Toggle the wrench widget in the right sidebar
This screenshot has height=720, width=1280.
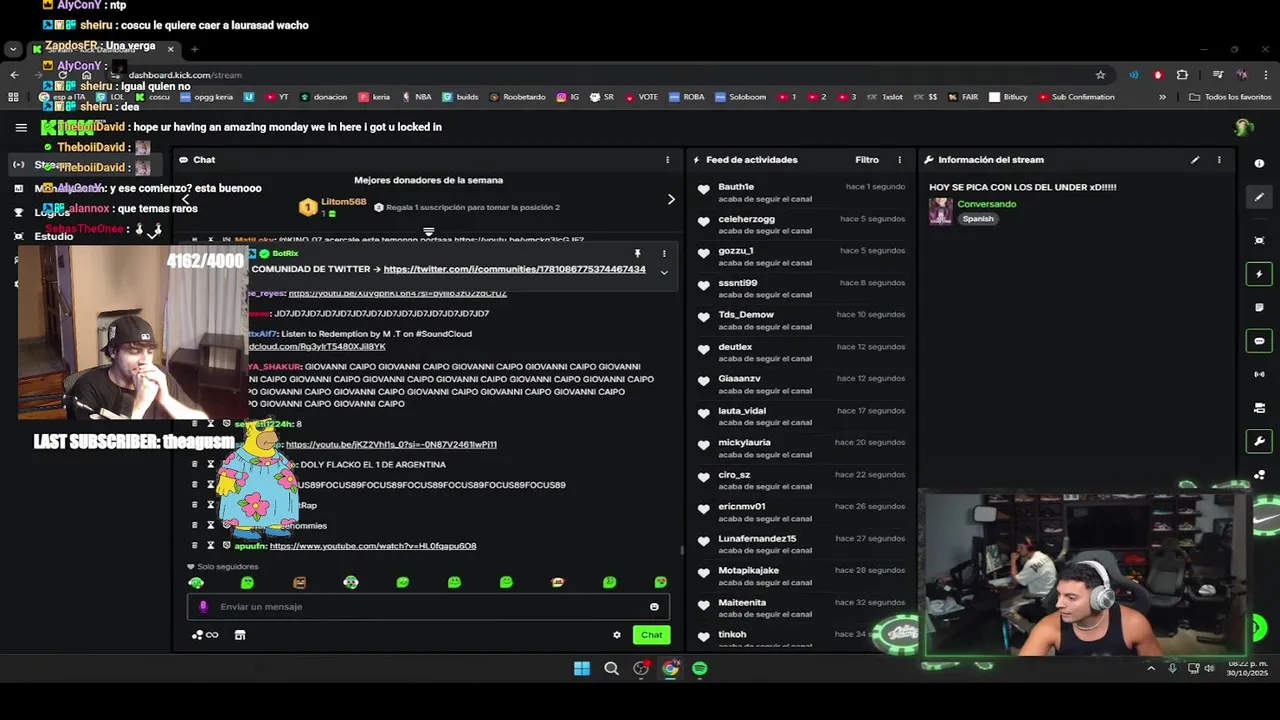(x=1259, y=441)
